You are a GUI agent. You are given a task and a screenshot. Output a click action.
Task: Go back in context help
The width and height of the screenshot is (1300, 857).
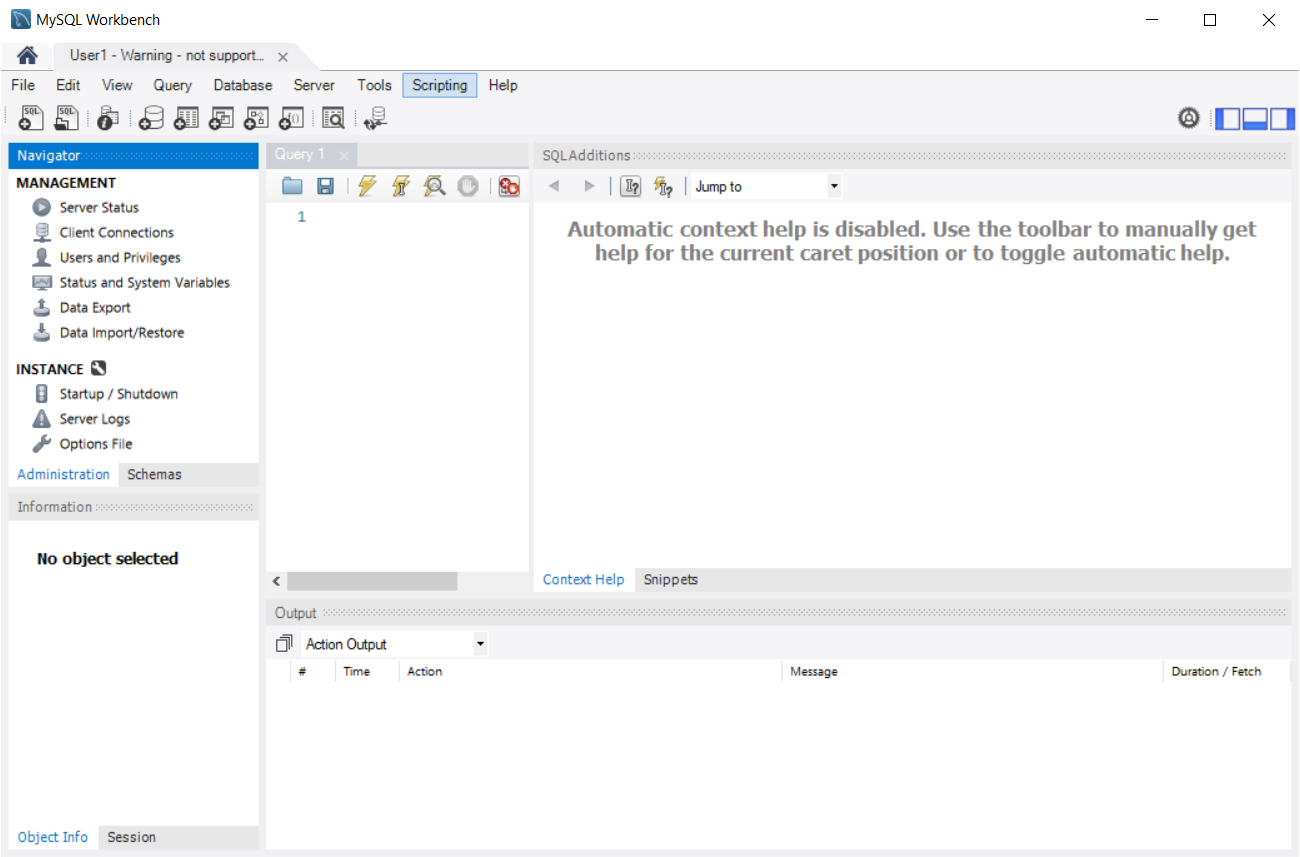[x=554, y=186]
